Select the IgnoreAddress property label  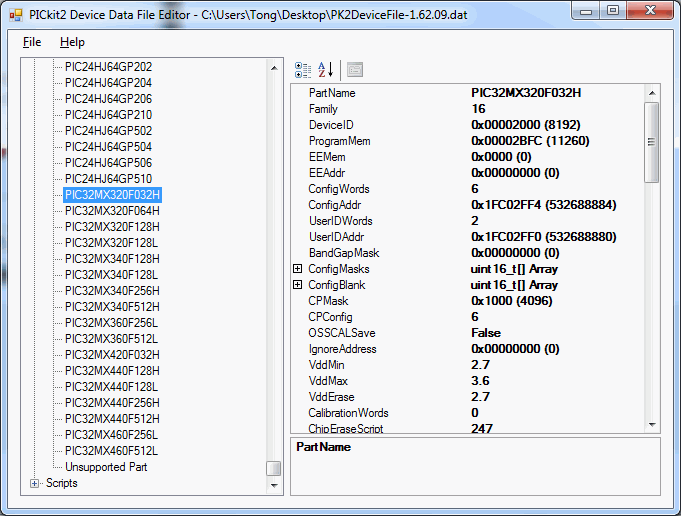342,349
